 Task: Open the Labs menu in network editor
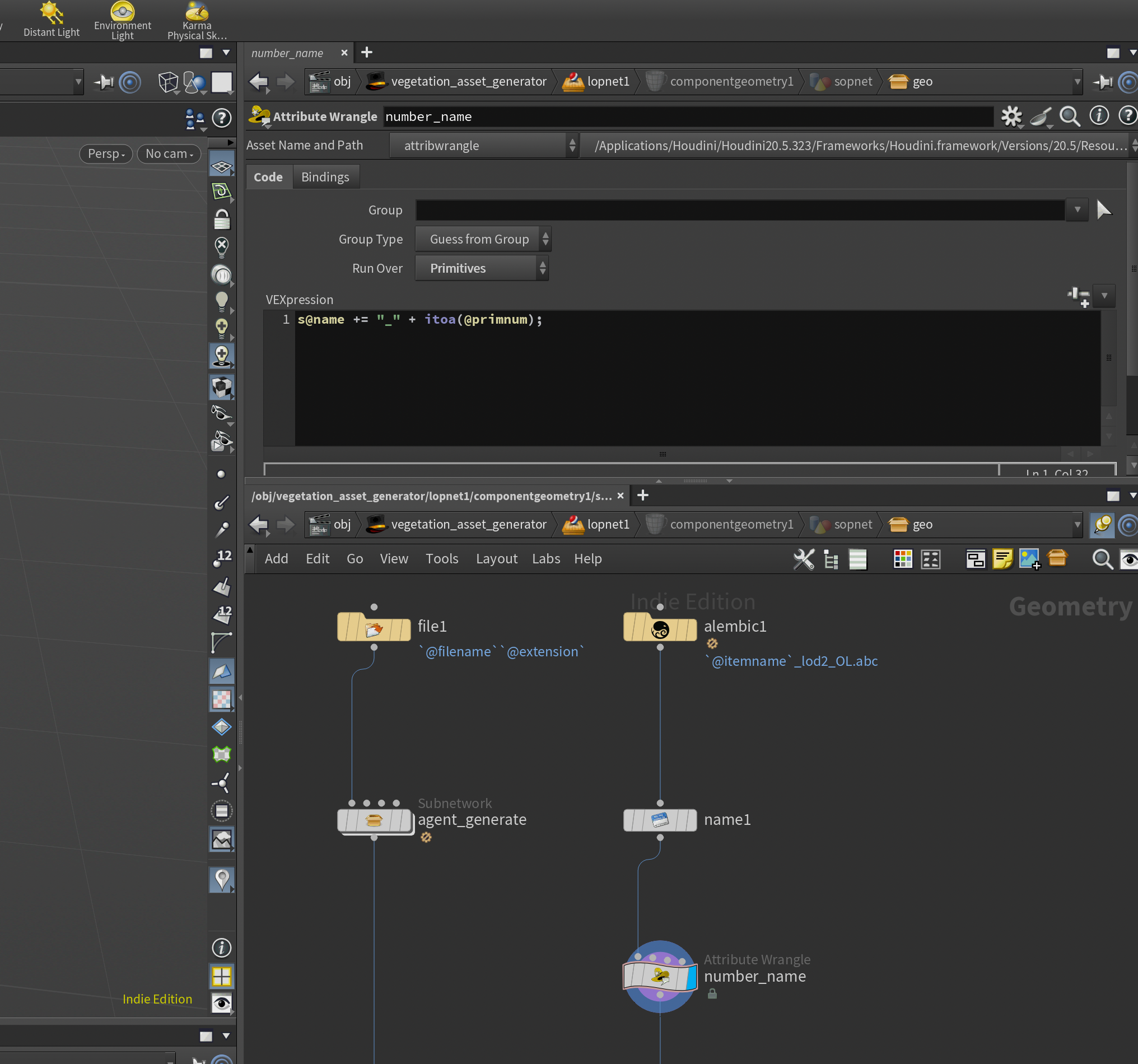tap(545, 559)
